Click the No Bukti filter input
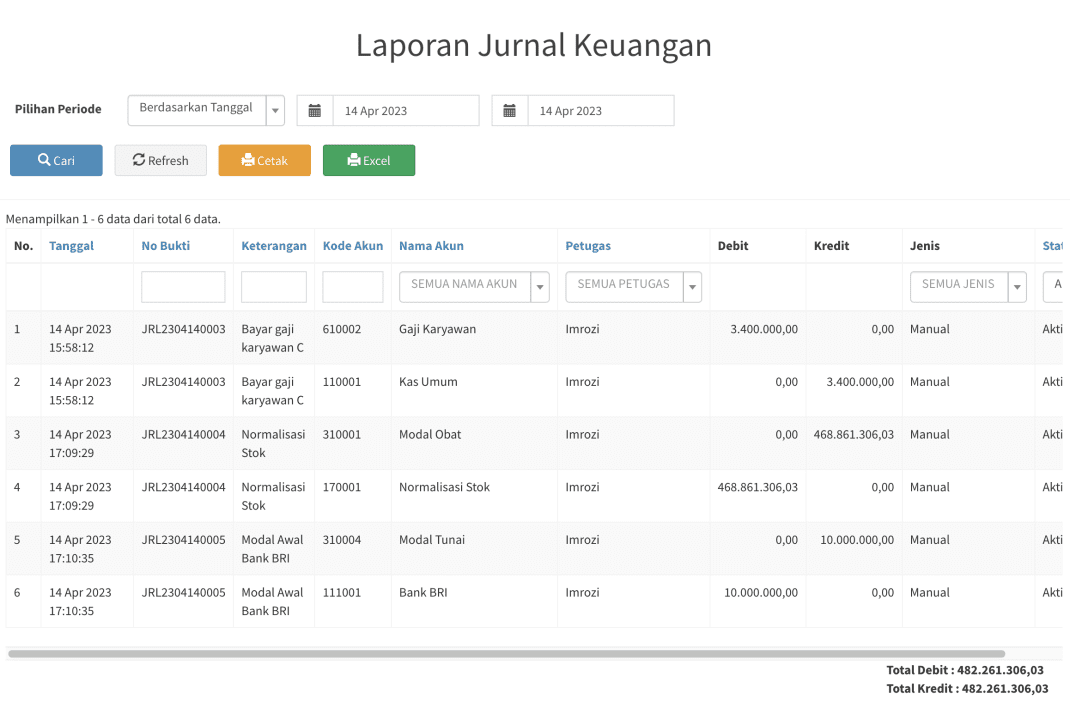The height and width of the screenshot is (720, 1070). (x=183, y=287)
